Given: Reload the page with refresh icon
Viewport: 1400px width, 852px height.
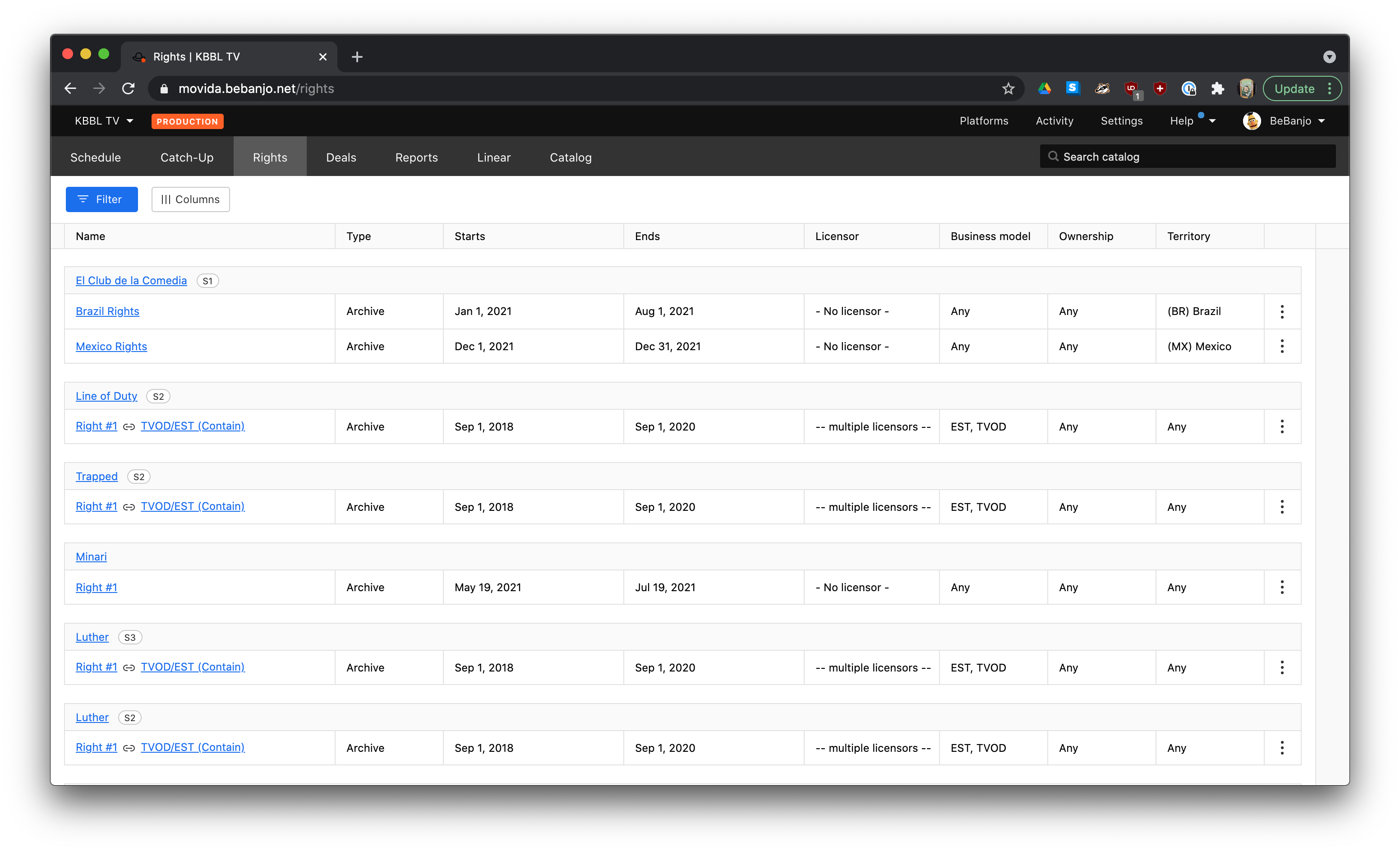Looking at the screenshot, I should 129,88.
